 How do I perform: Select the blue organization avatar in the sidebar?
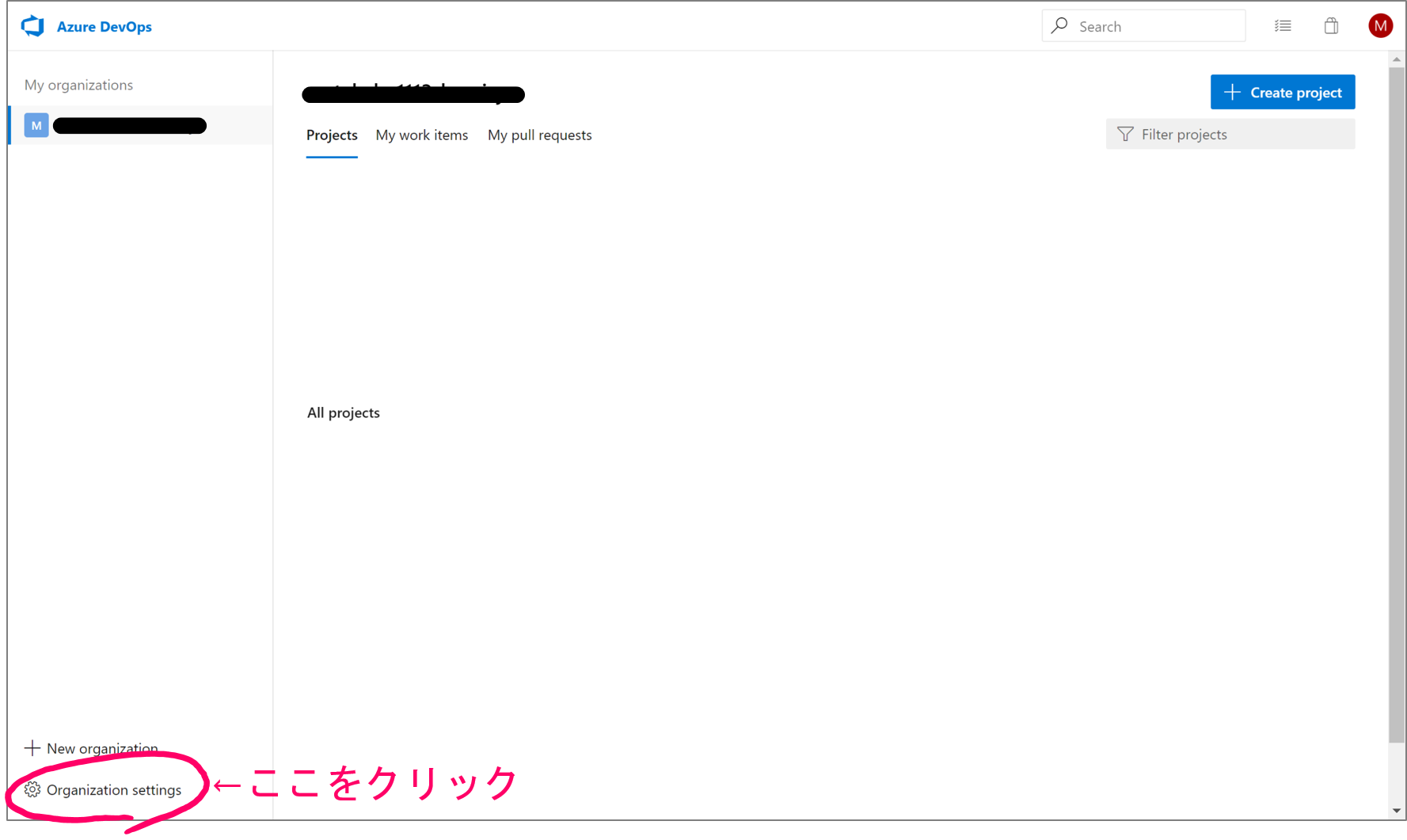pyautogui.click(x=36, y=124)
